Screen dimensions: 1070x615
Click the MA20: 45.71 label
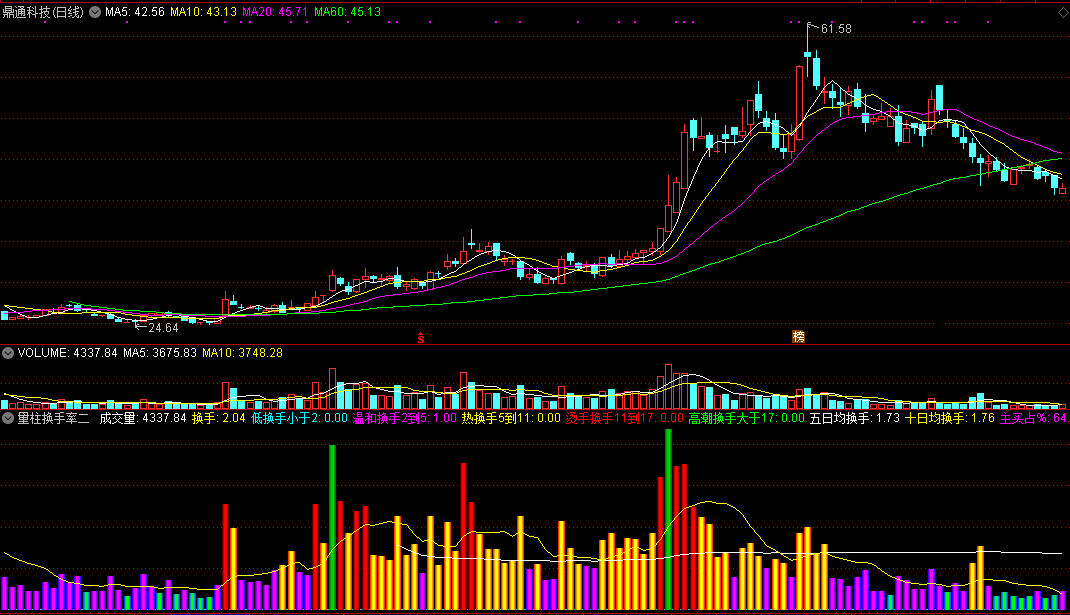(x=275, y=12)
